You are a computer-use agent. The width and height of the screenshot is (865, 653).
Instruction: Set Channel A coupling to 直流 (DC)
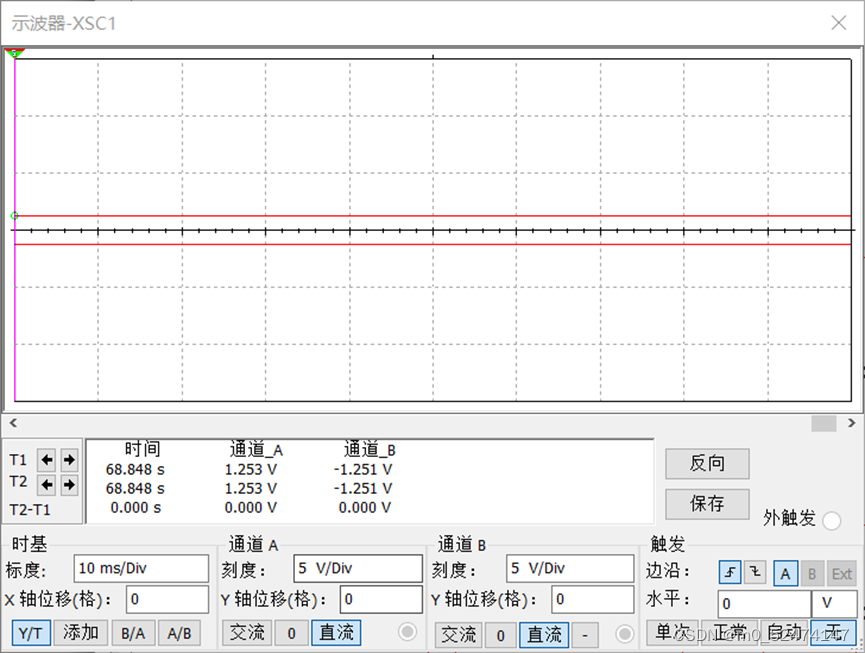[x=337, y=633]
